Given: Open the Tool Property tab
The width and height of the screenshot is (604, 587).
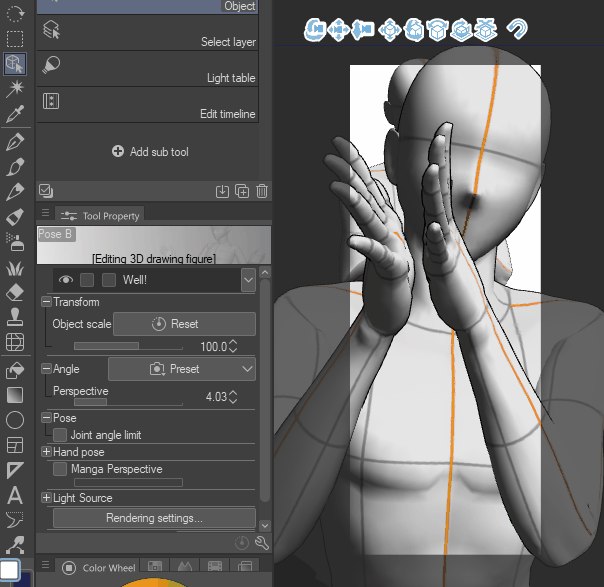Looking at the screenshot, I should pos(100,216).
